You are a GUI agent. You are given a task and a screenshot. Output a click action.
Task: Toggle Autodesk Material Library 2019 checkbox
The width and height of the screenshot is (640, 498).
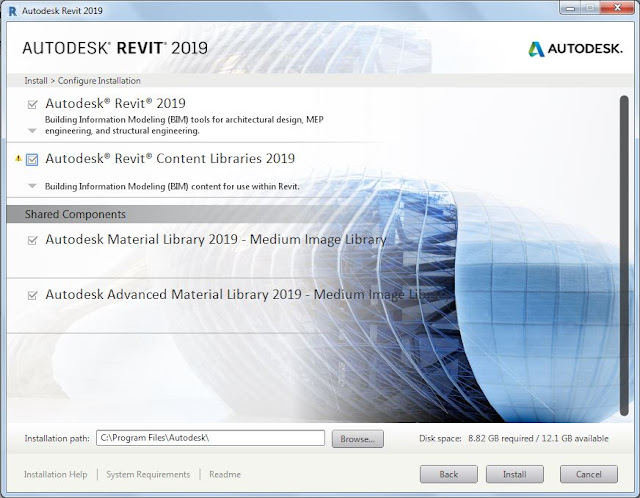32,240
